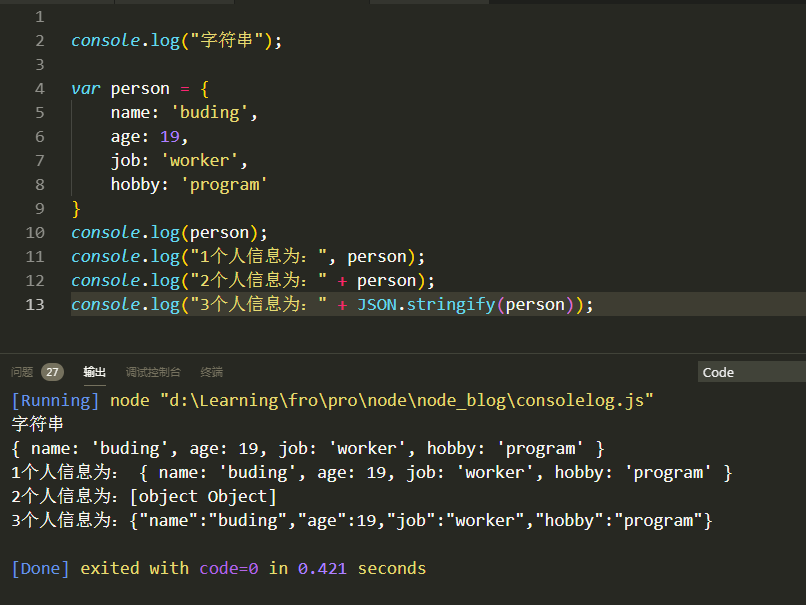
Task: Click the Problems badge showing 27
Action: 51,371
